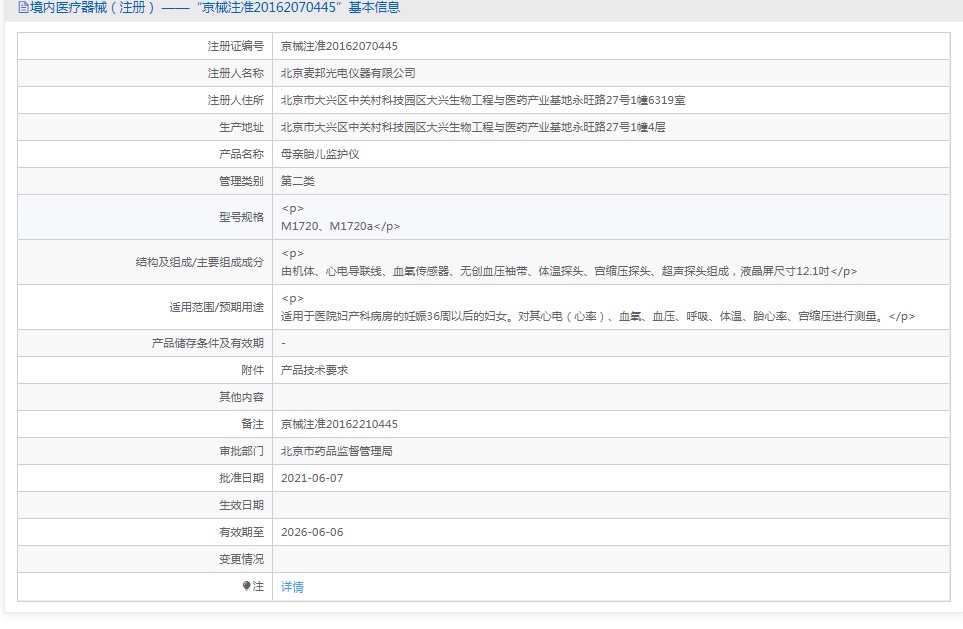The height and width of the screenshot is (629, 963).
Task: Click the 生产地址 label
Action: point(241,127)
